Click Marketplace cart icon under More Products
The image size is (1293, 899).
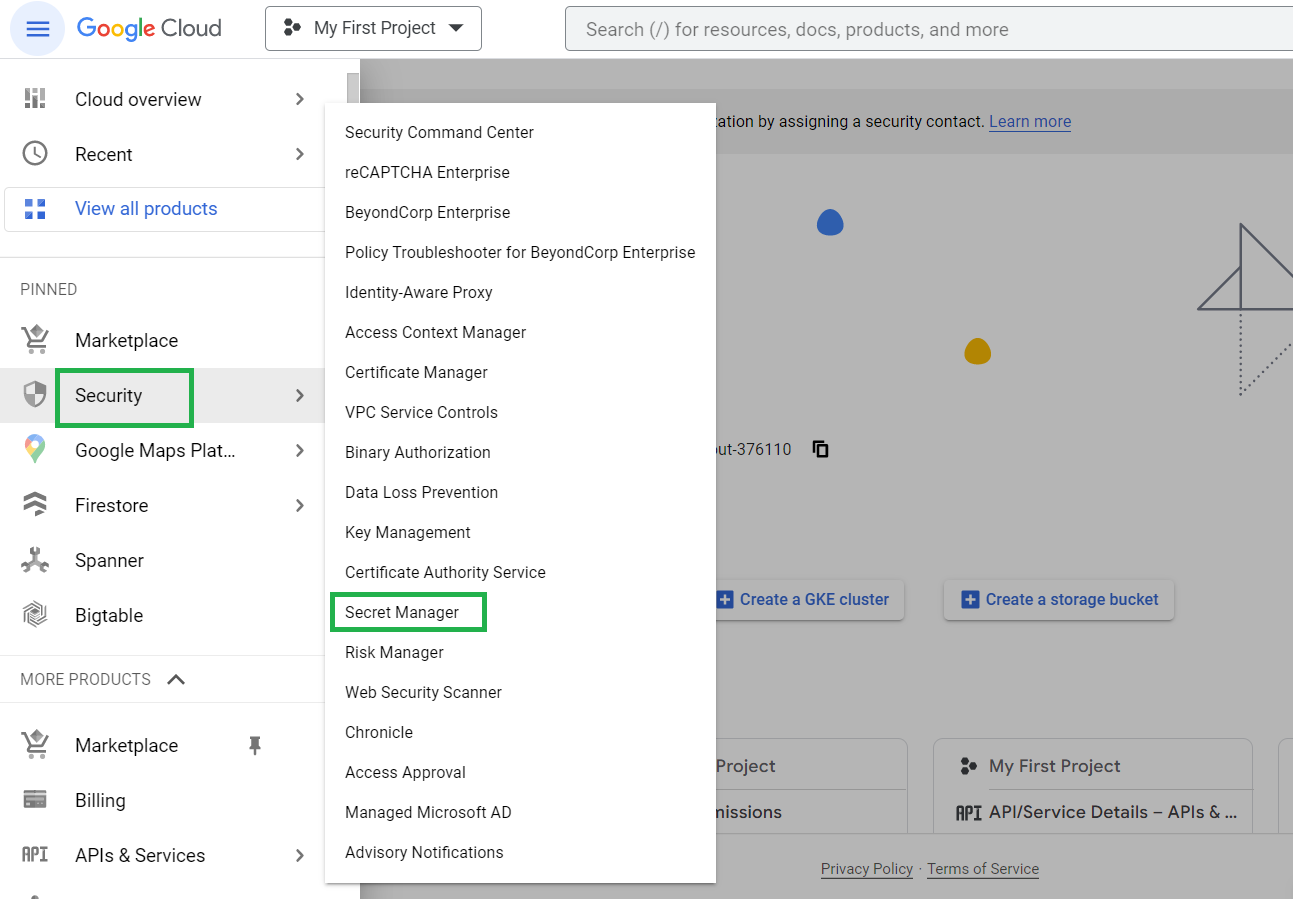[35, 745]
